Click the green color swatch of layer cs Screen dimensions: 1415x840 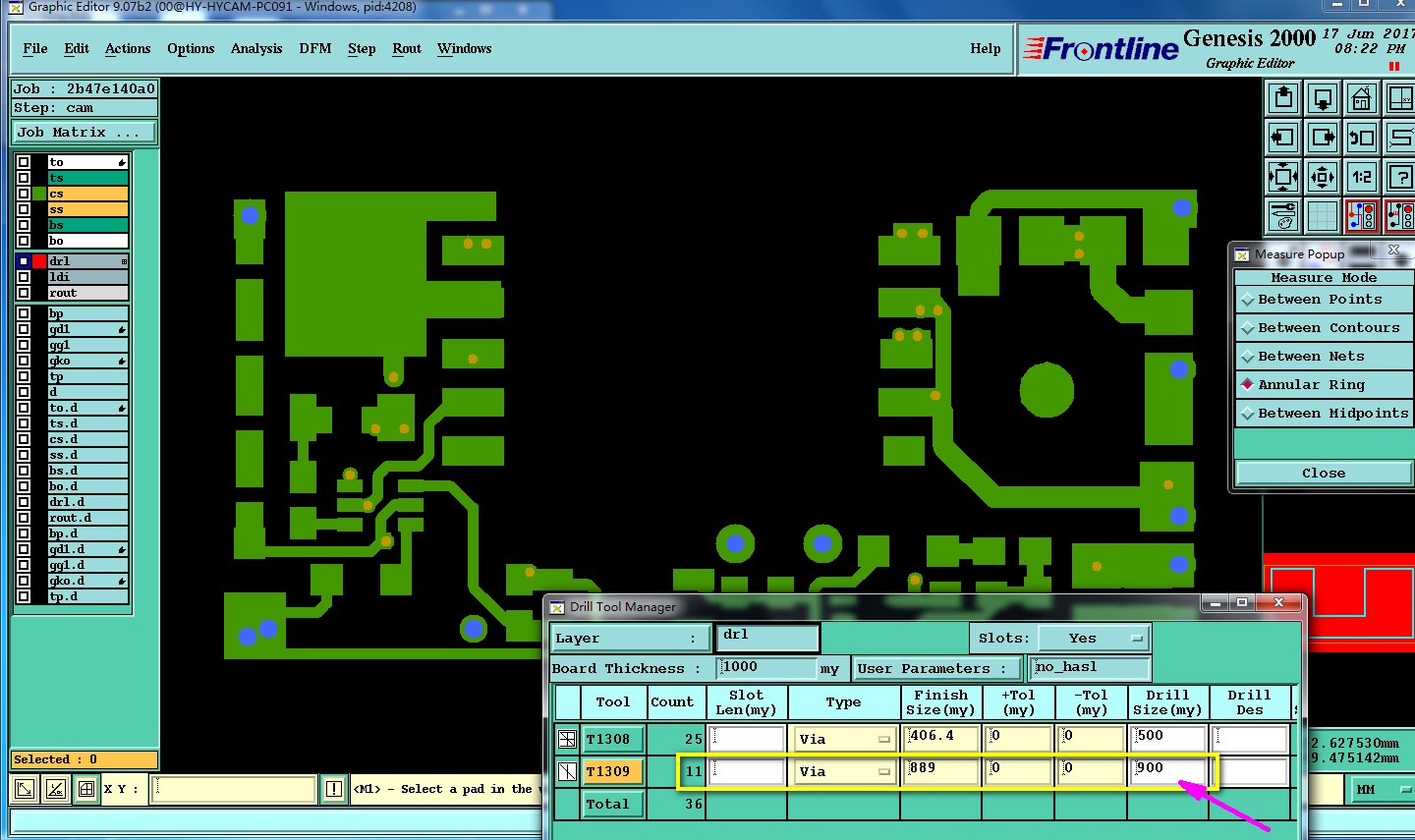point(39,194)
